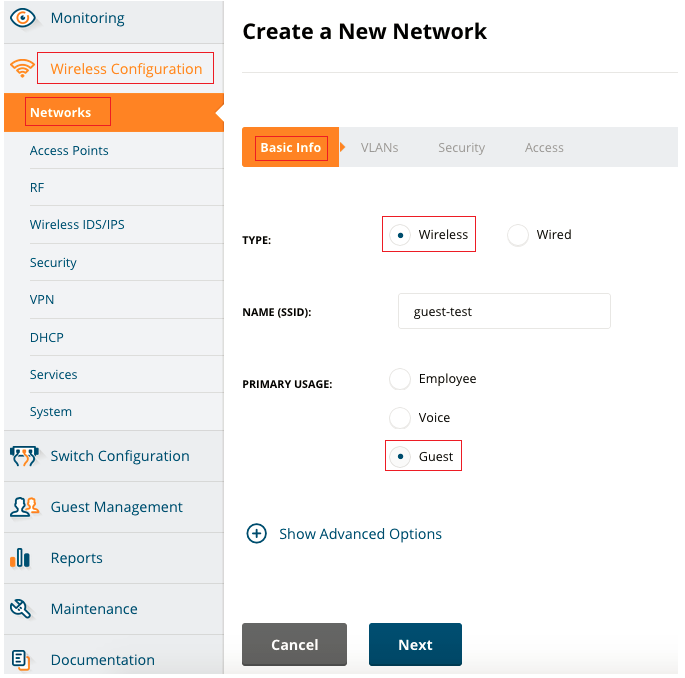
Task: Open the Wireless Configuration section
Action: (126, 69)
